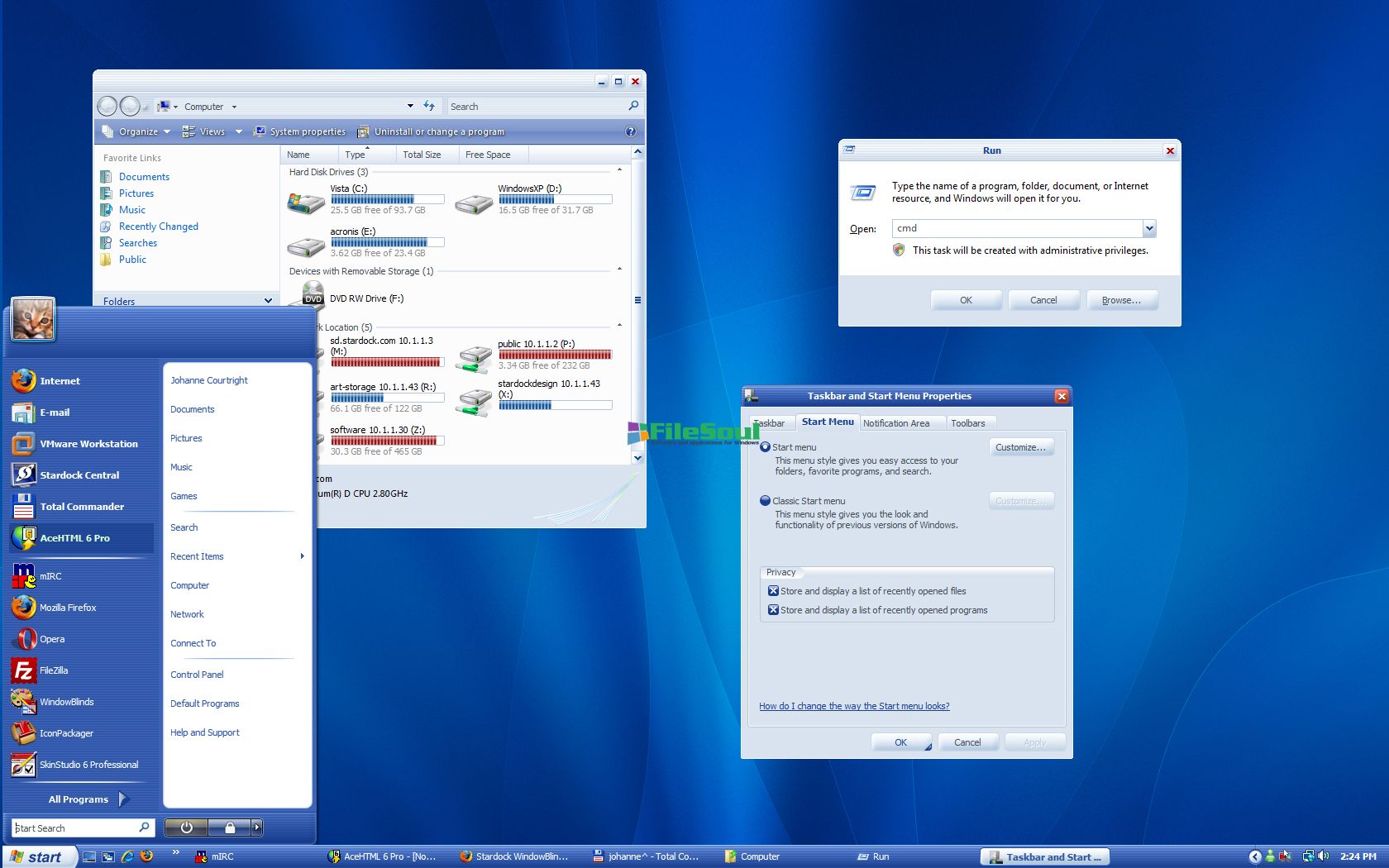Click the Total Commander icon
The height and width of the screenshot is (868, 1389).
pyautogui.click(x=24, y=507)
